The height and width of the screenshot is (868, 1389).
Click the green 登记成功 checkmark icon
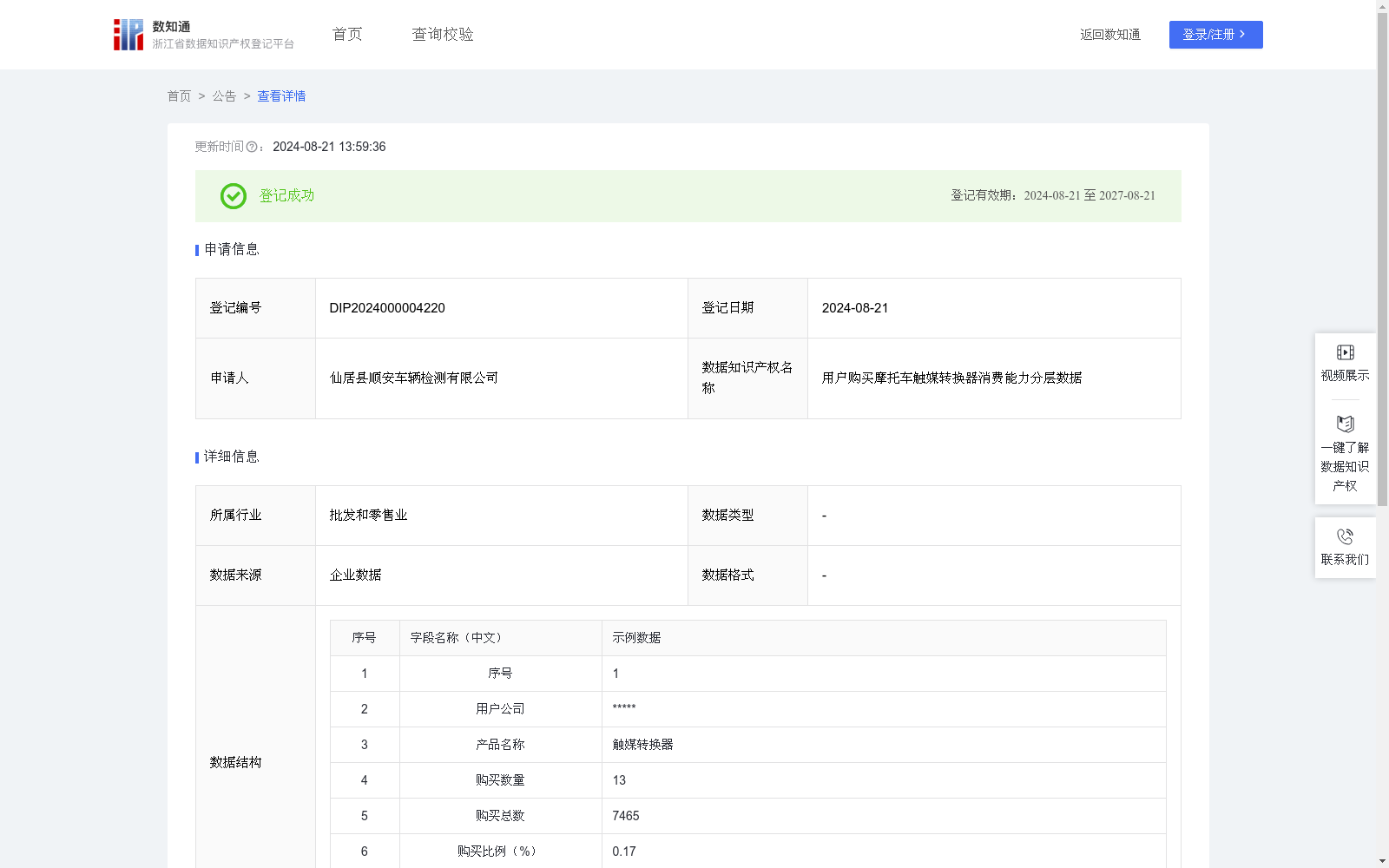pyautogui.click(x=234, y=196)
